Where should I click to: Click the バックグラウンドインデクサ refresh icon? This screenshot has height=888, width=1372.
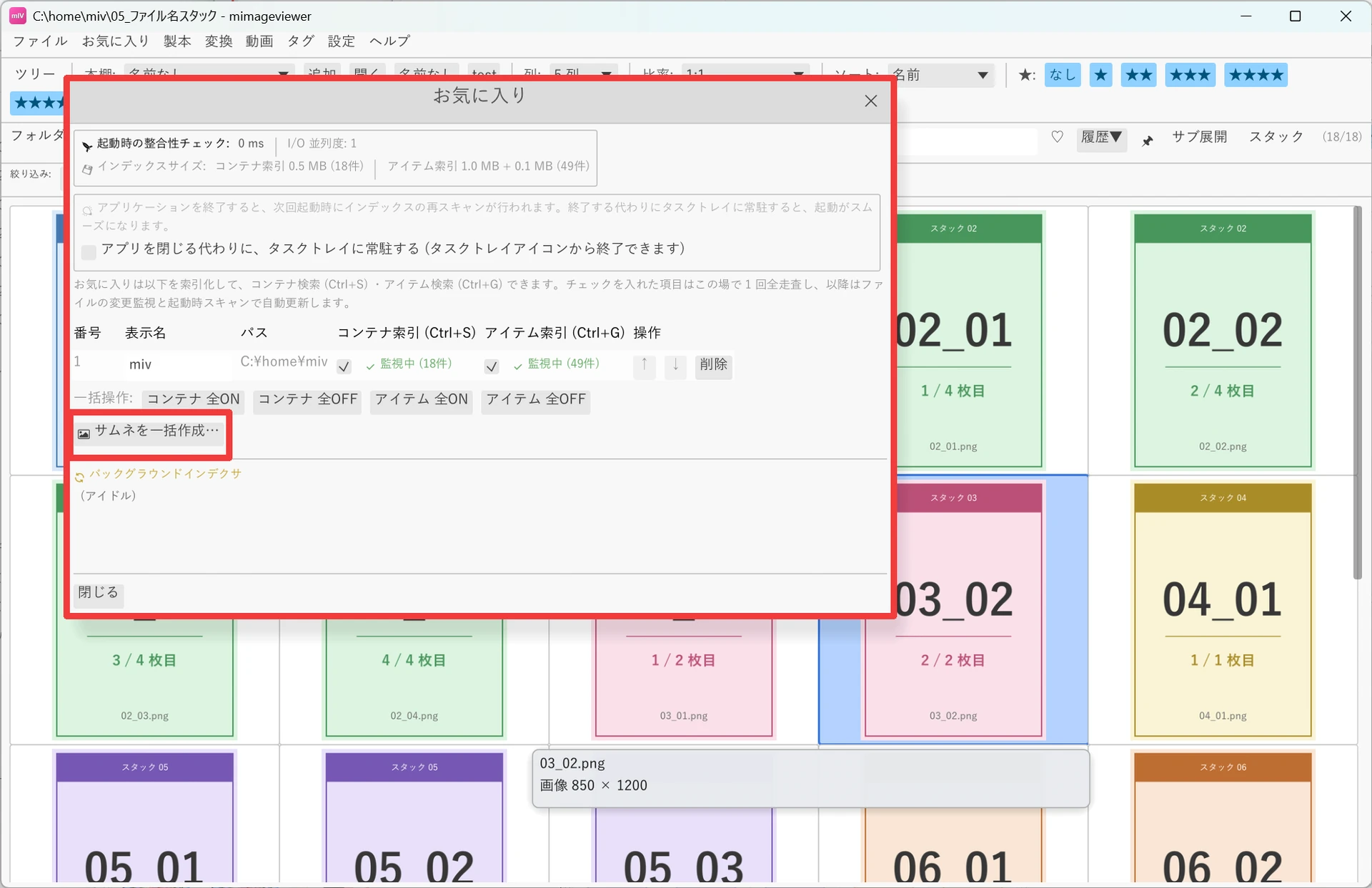(79, 477)
